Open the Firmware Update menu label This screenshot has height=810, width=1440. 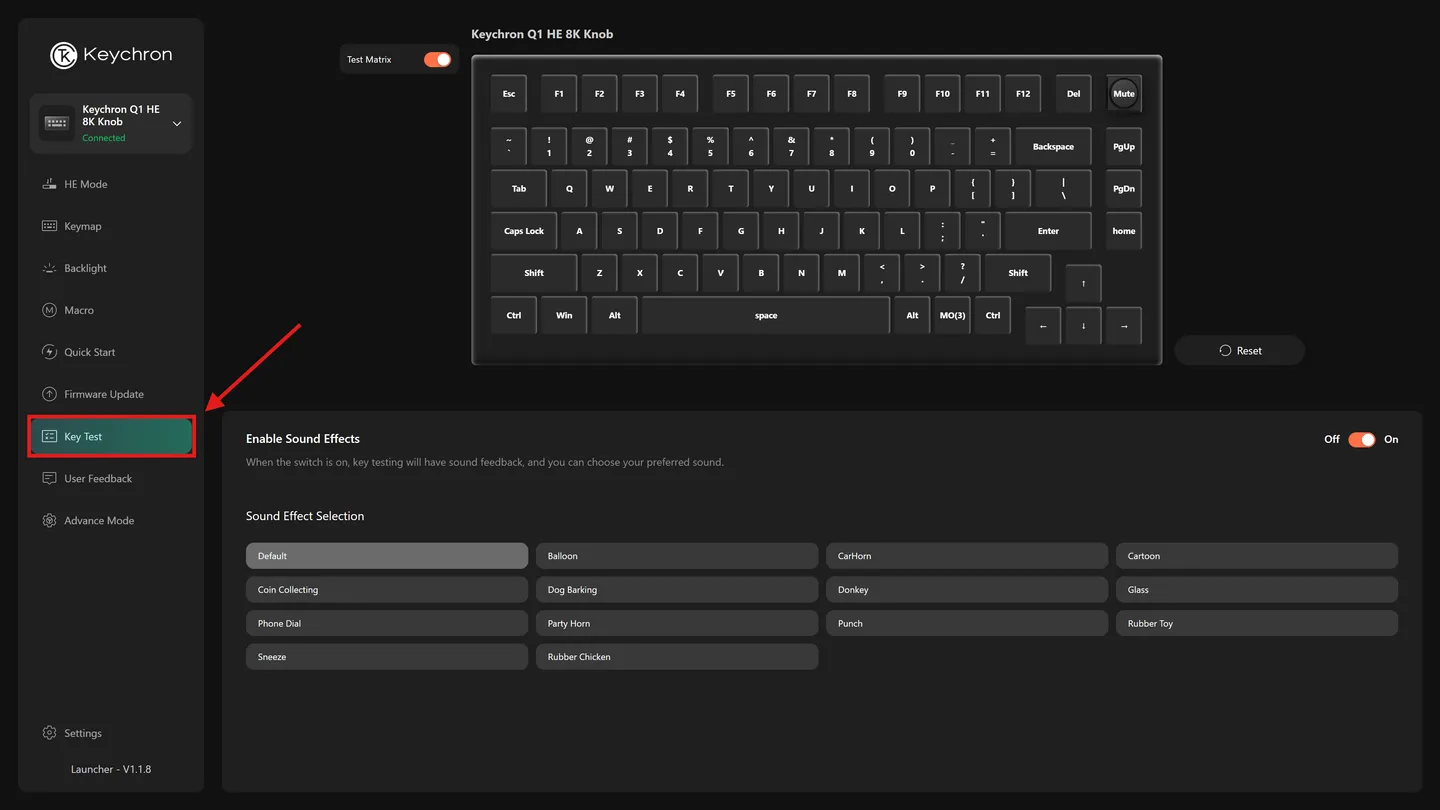tap(104, 394)
